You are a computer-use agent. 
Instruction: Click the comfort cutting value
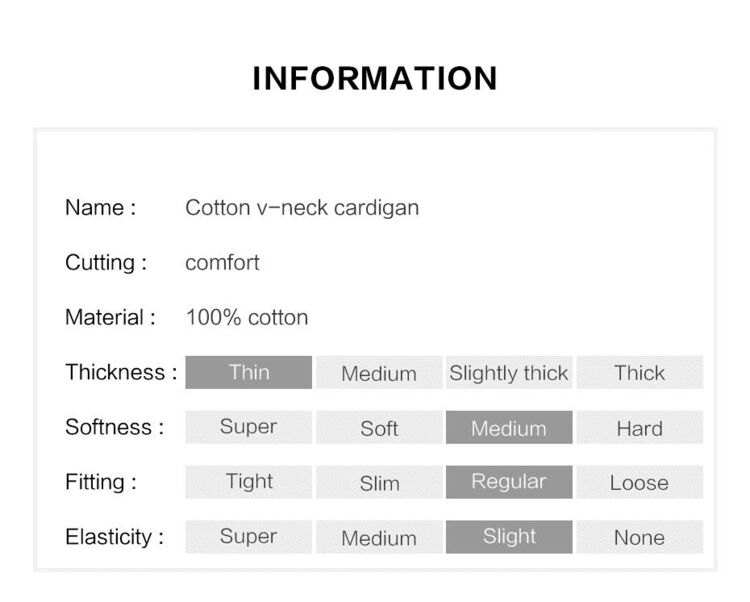(222, 263)
